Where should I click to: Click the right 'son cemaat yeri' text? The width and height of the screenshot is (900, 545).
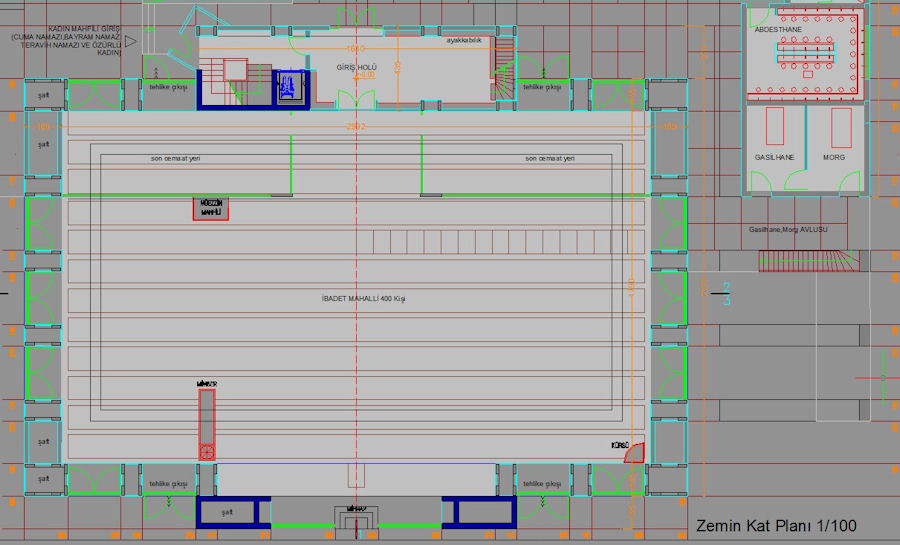tap(549, 158)
